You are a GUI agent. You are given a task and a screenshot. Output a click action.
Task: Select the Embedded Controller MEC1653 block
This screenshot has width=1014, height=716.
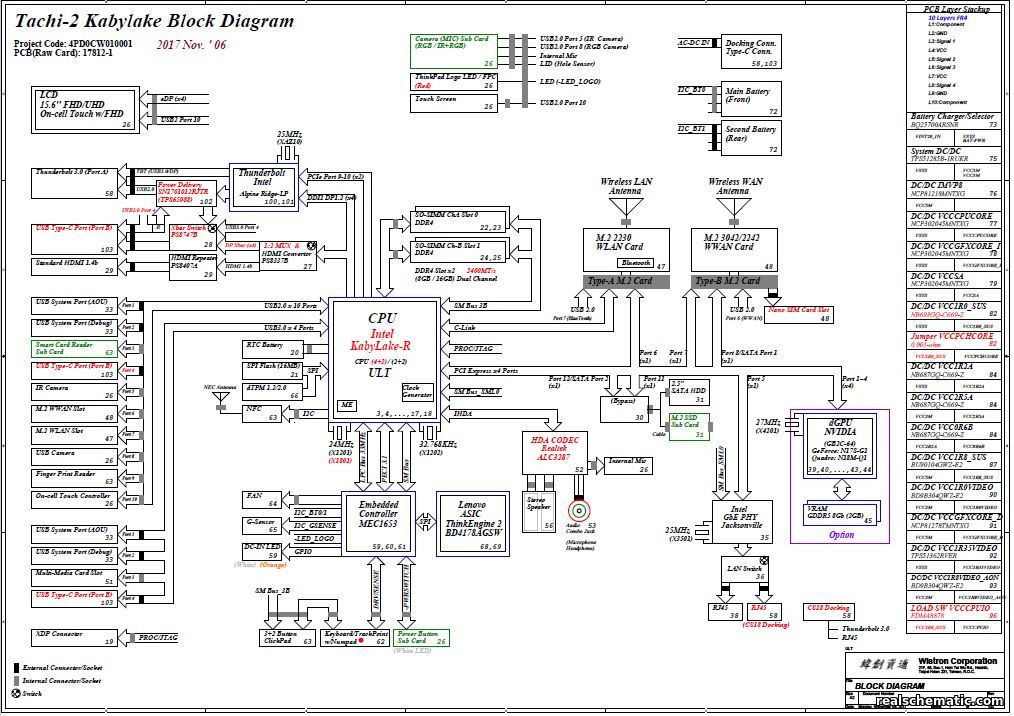coord(380,520)
